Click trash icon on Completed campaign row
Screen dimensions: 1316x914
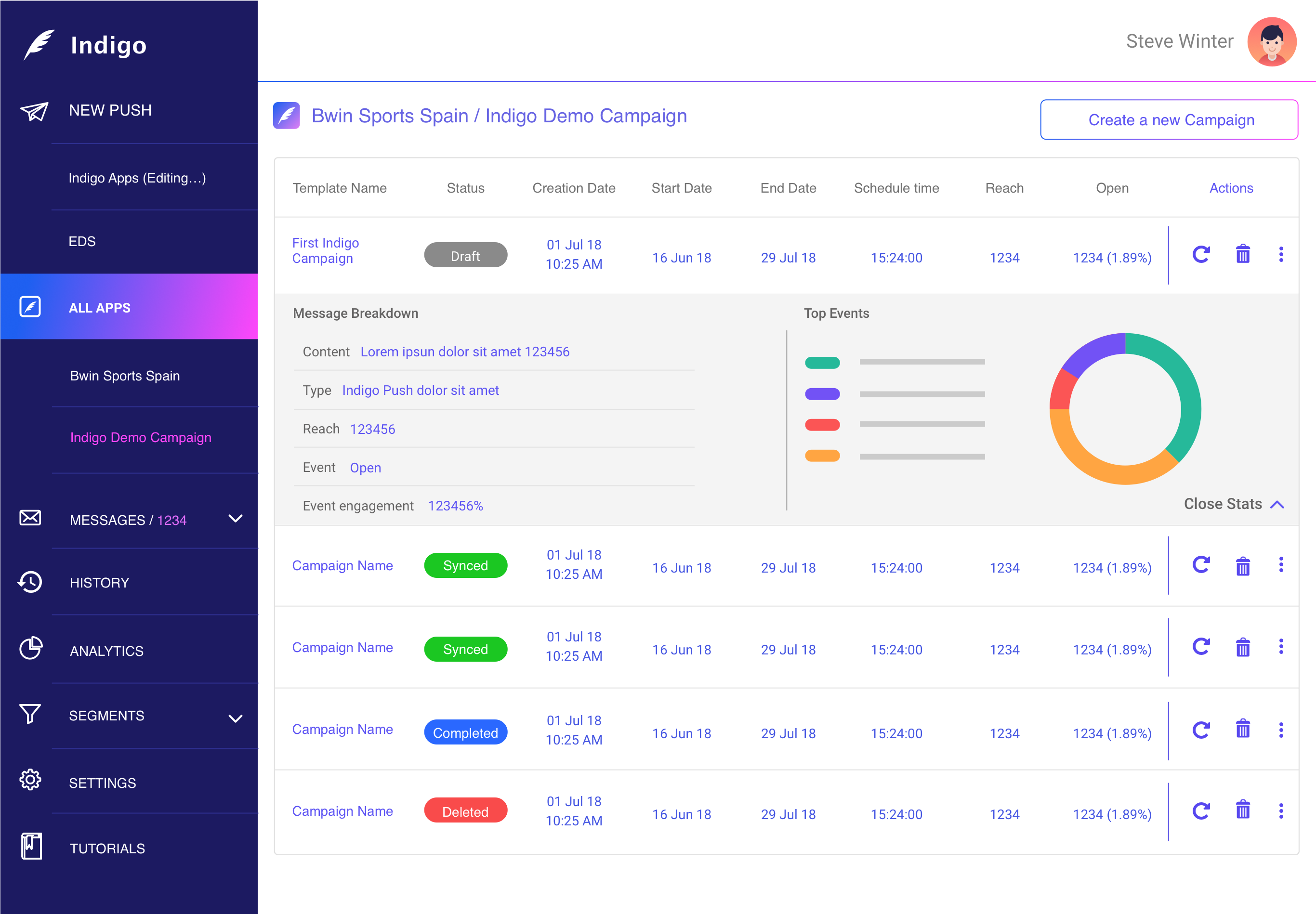click(1243, 730)
